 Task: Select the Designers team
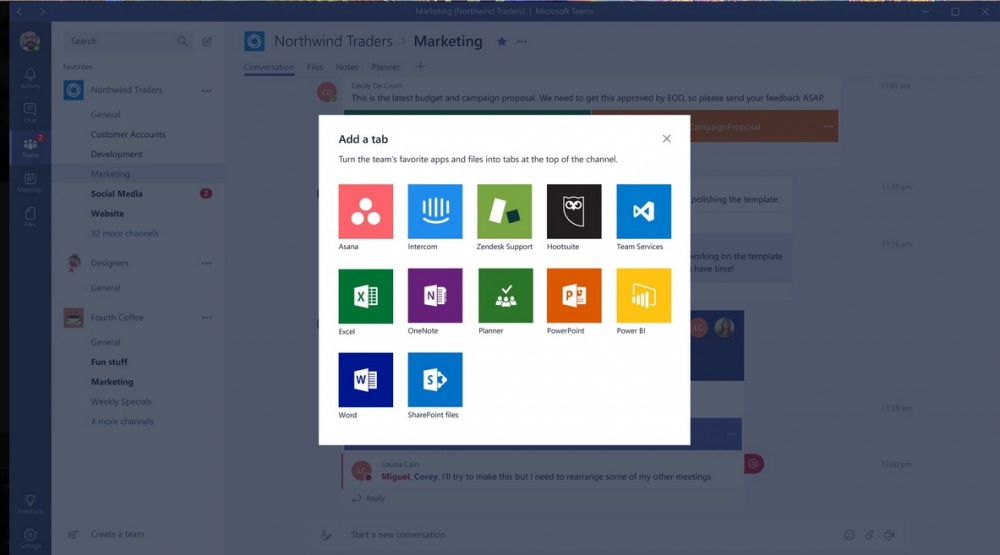pyautogui.click(x=109, y=263)
